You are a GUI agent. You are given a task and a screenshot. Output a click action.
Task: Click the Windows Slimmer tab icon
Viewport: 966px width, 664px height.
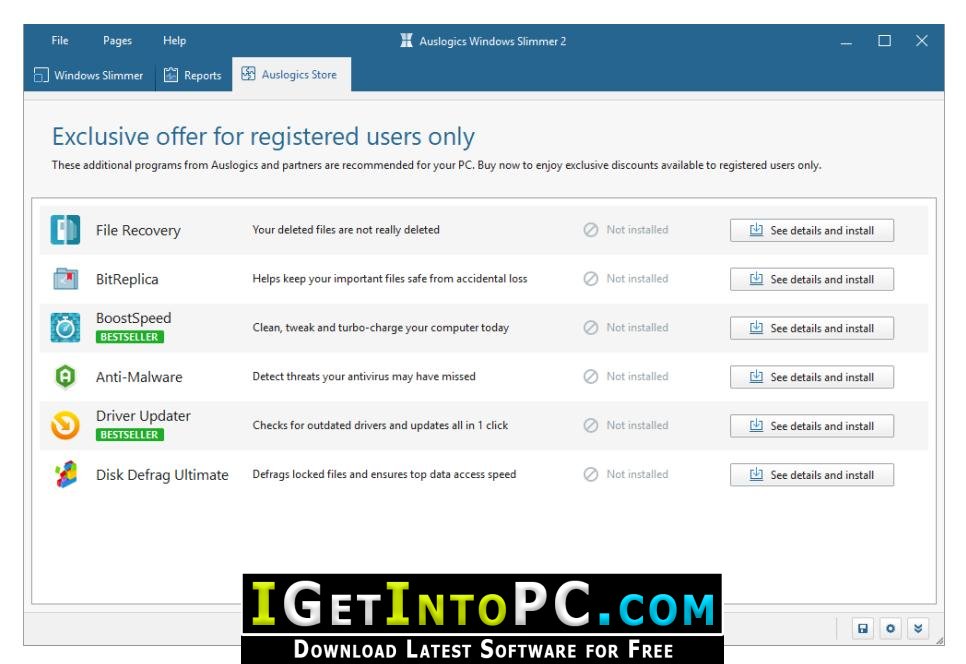coord(41,75)
